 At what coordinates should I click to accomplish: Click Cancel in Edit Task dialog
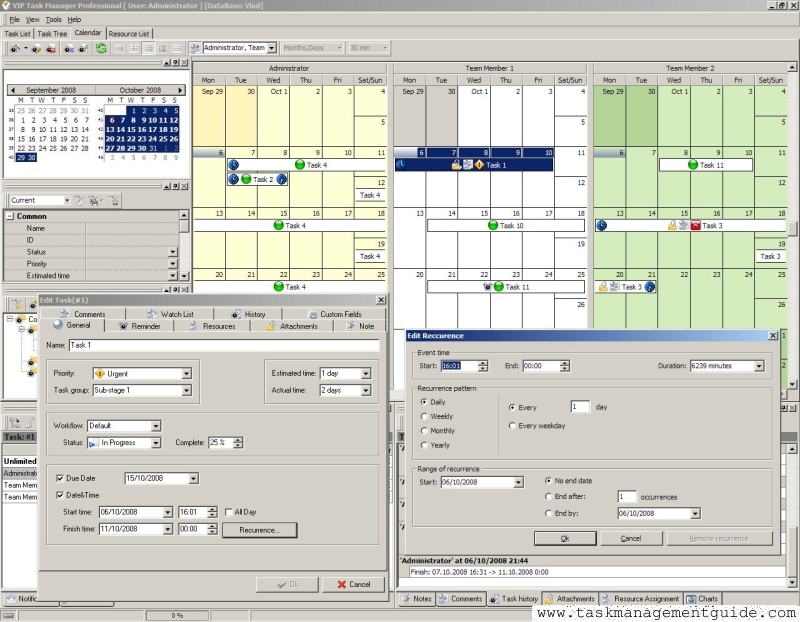coord(353,584)
